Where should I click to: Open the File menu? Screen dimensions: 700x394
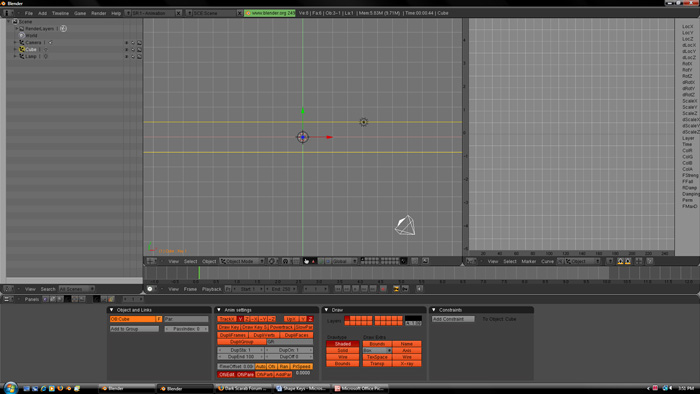click(29, 13)
